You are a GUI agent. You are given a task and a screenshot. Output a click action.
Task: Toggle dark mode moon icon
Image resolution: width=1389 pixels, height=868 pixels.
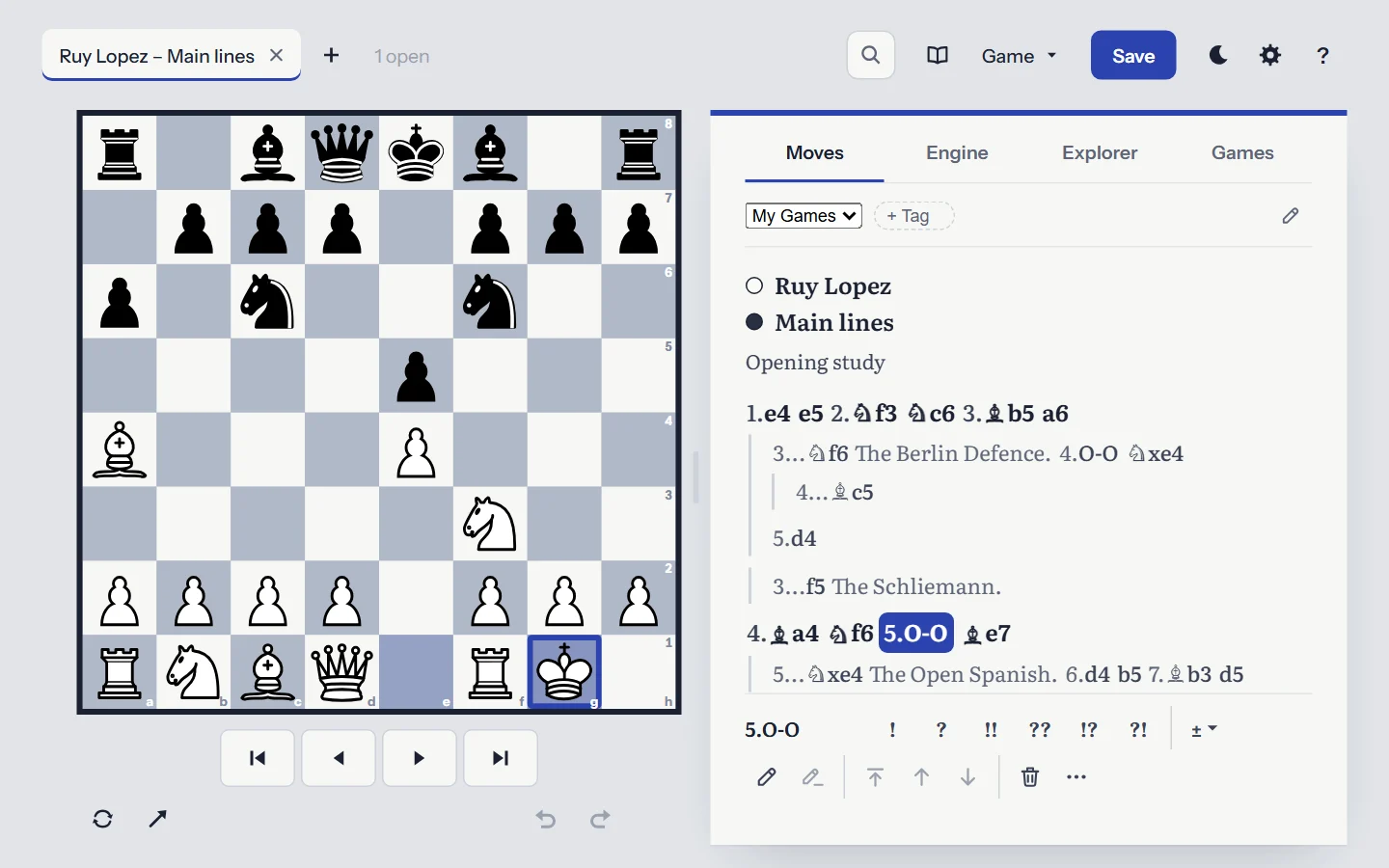coord(1218,55)
